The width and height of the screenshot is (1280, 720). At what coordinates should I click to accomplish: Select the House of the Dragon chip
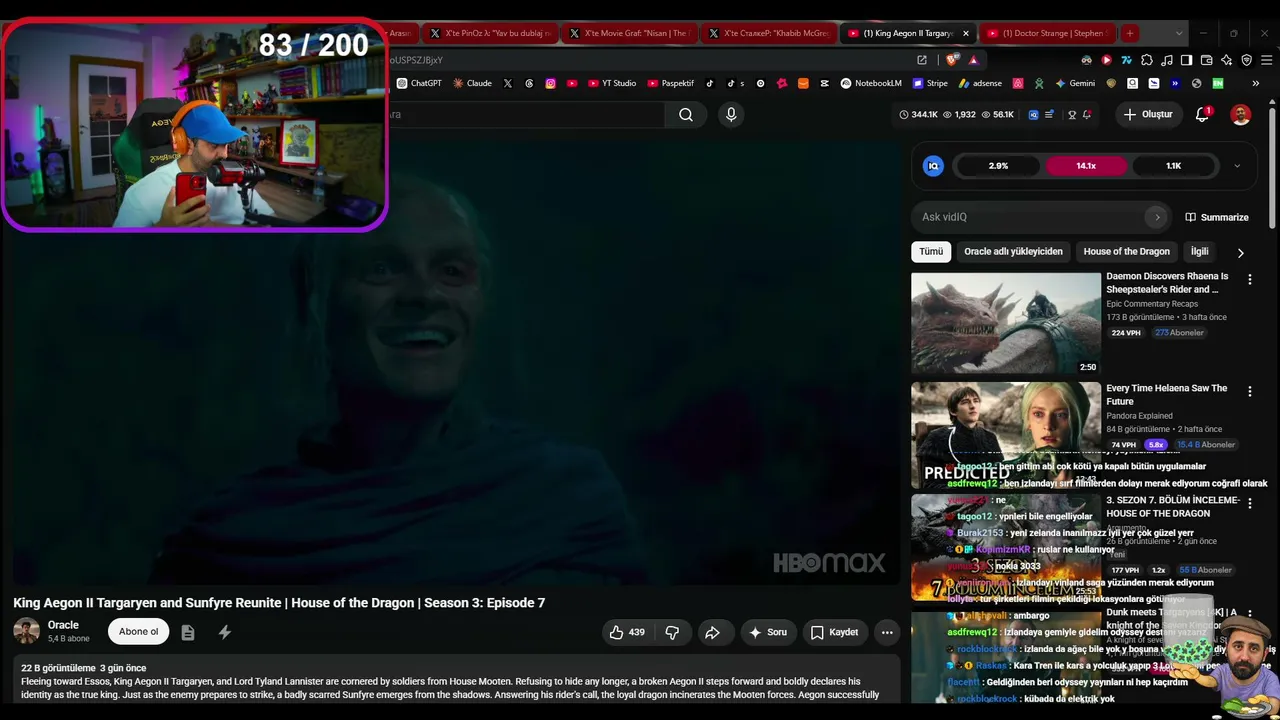(x=1126, y=252)
